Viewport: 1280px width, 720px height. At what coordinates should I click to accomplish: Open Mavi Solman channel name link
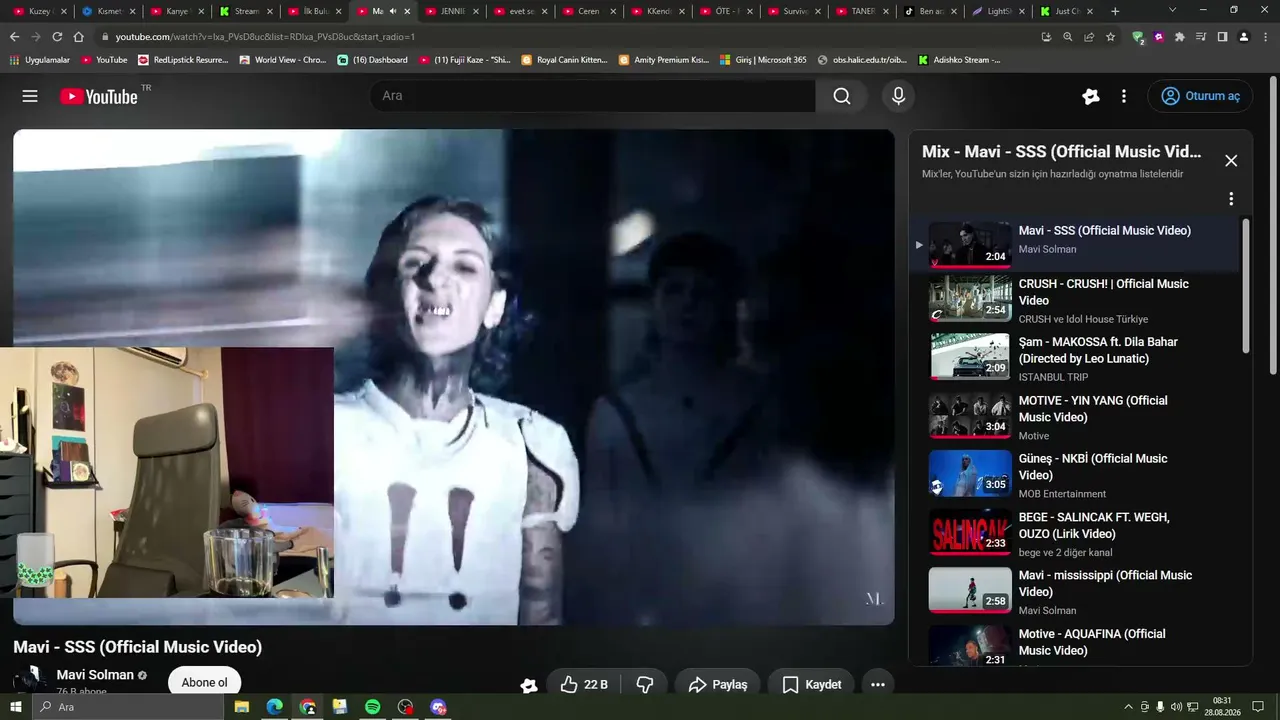point(95,675)
